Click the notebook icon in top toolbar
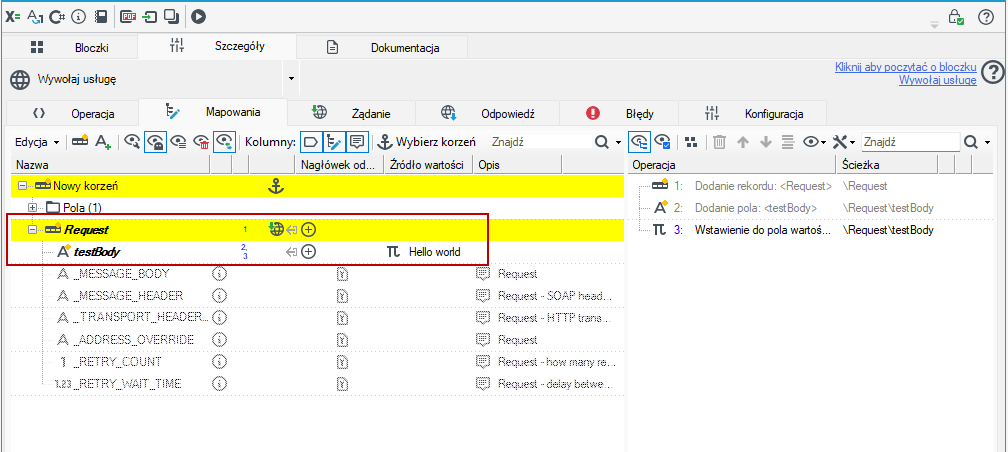1008x452 pixels. (x=100, y=17)
